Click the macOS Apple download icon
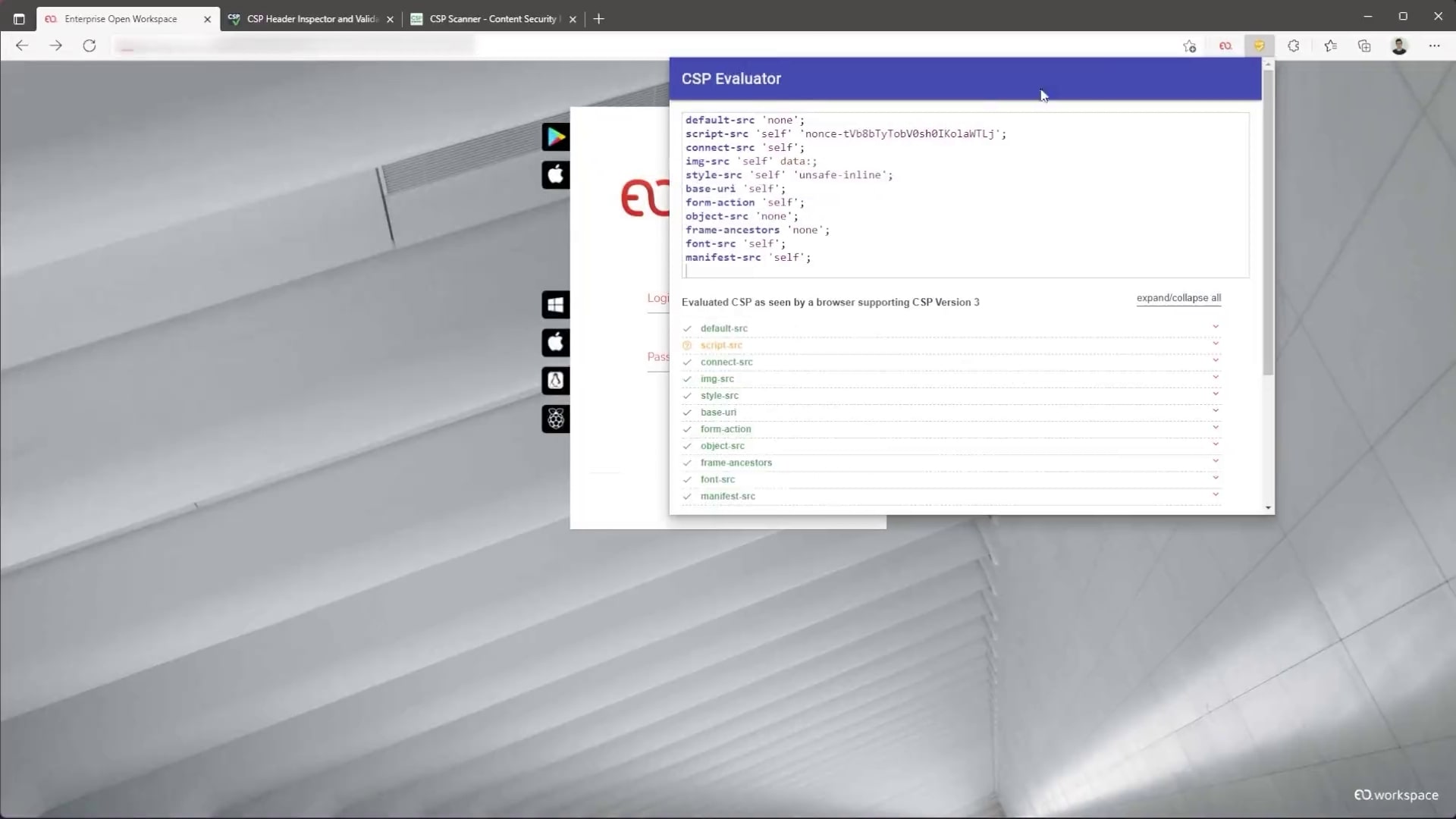This screenshot has width=1456, height=819. pos(556,342)
